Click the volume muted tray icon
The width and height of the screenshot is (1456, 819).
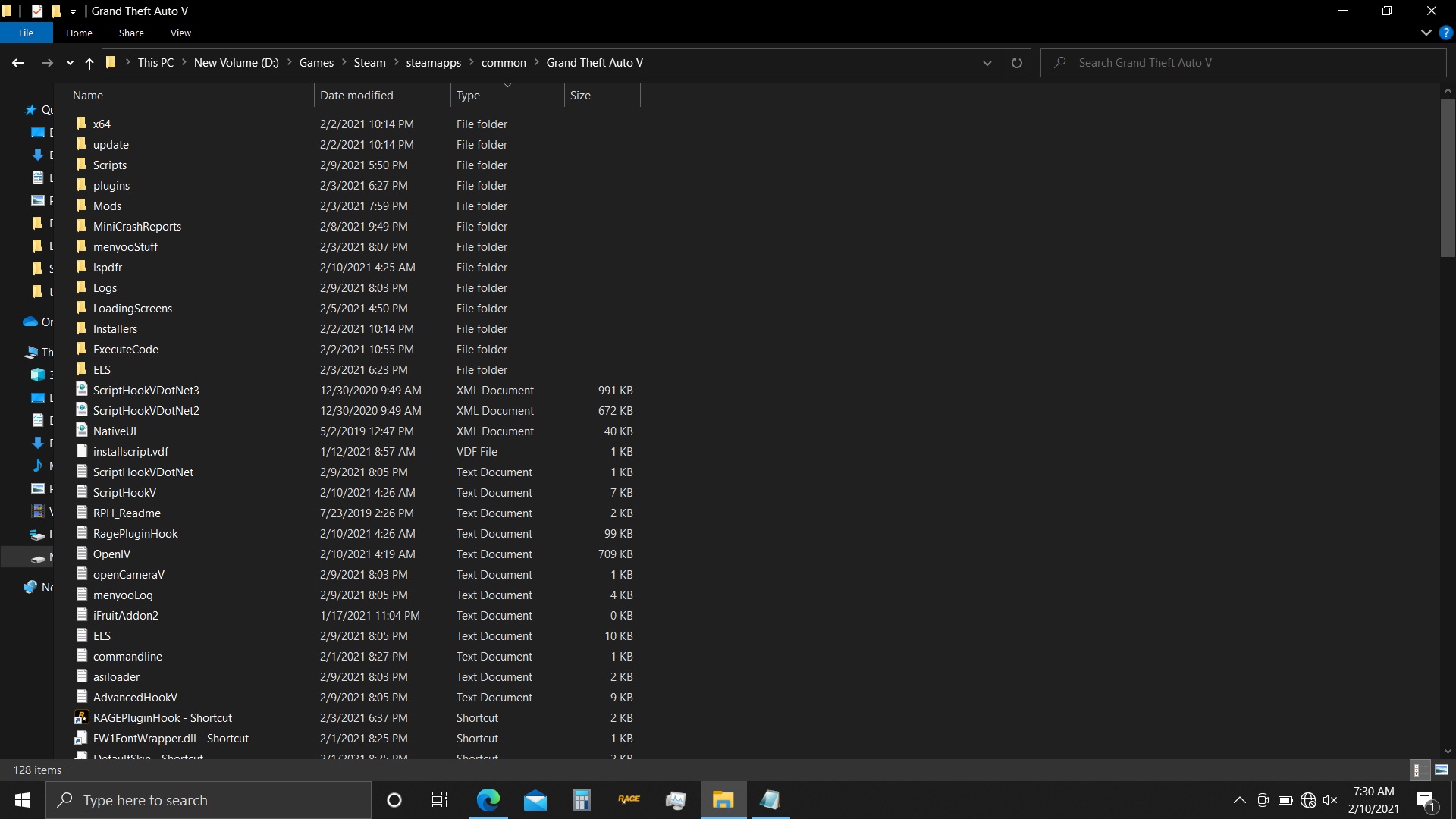tap(1330, 800)
